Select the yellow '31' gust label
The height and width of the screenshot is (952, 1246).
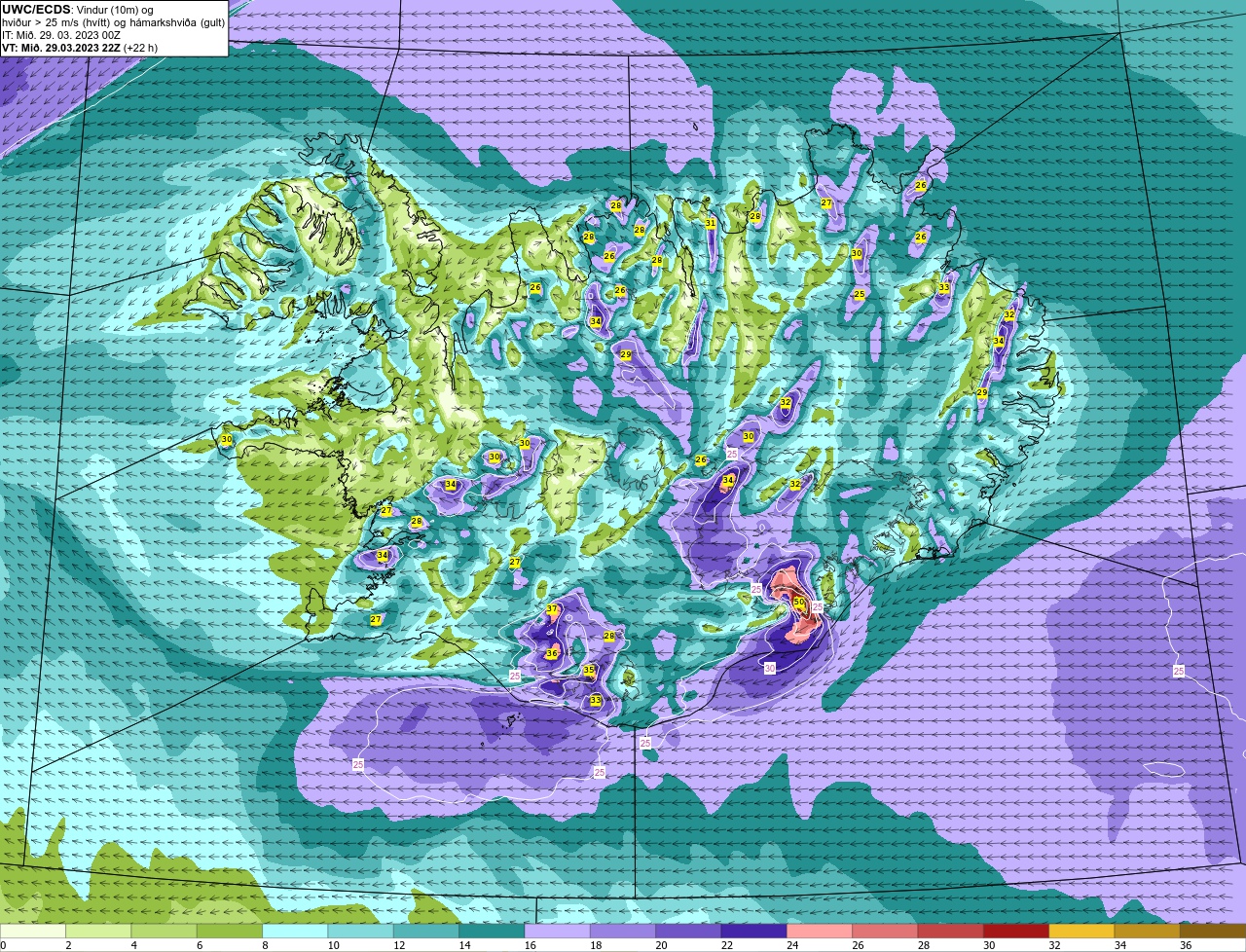711,223
